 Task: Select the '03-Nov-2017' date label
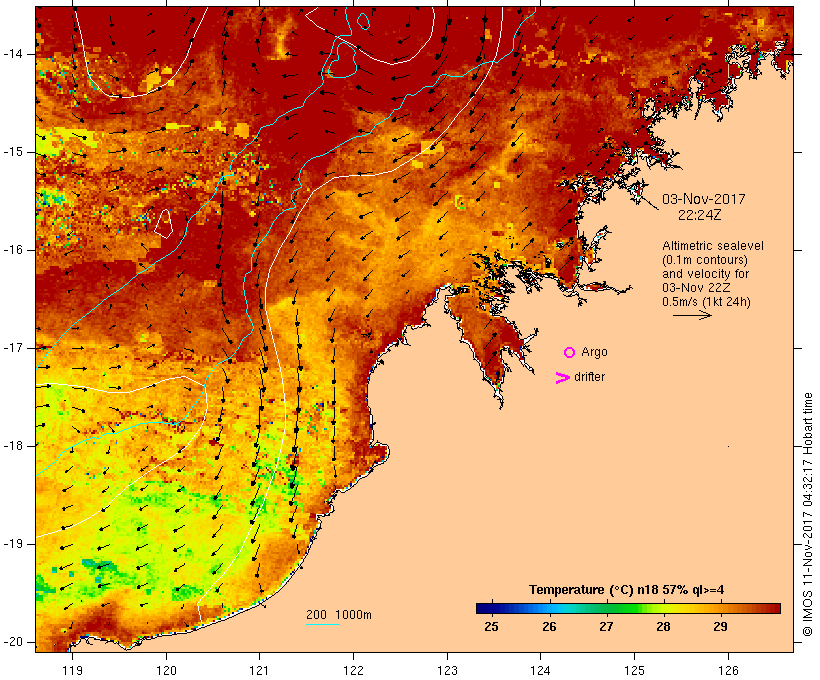click(703, 199)
